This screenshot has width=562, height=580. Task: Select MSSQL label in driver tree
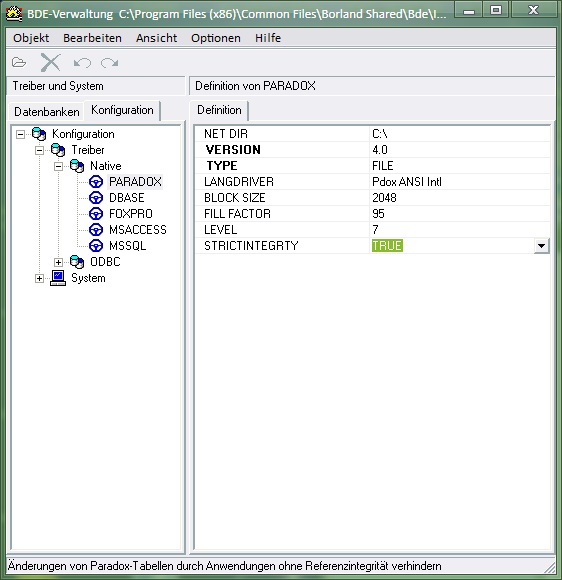pos(127,246)
